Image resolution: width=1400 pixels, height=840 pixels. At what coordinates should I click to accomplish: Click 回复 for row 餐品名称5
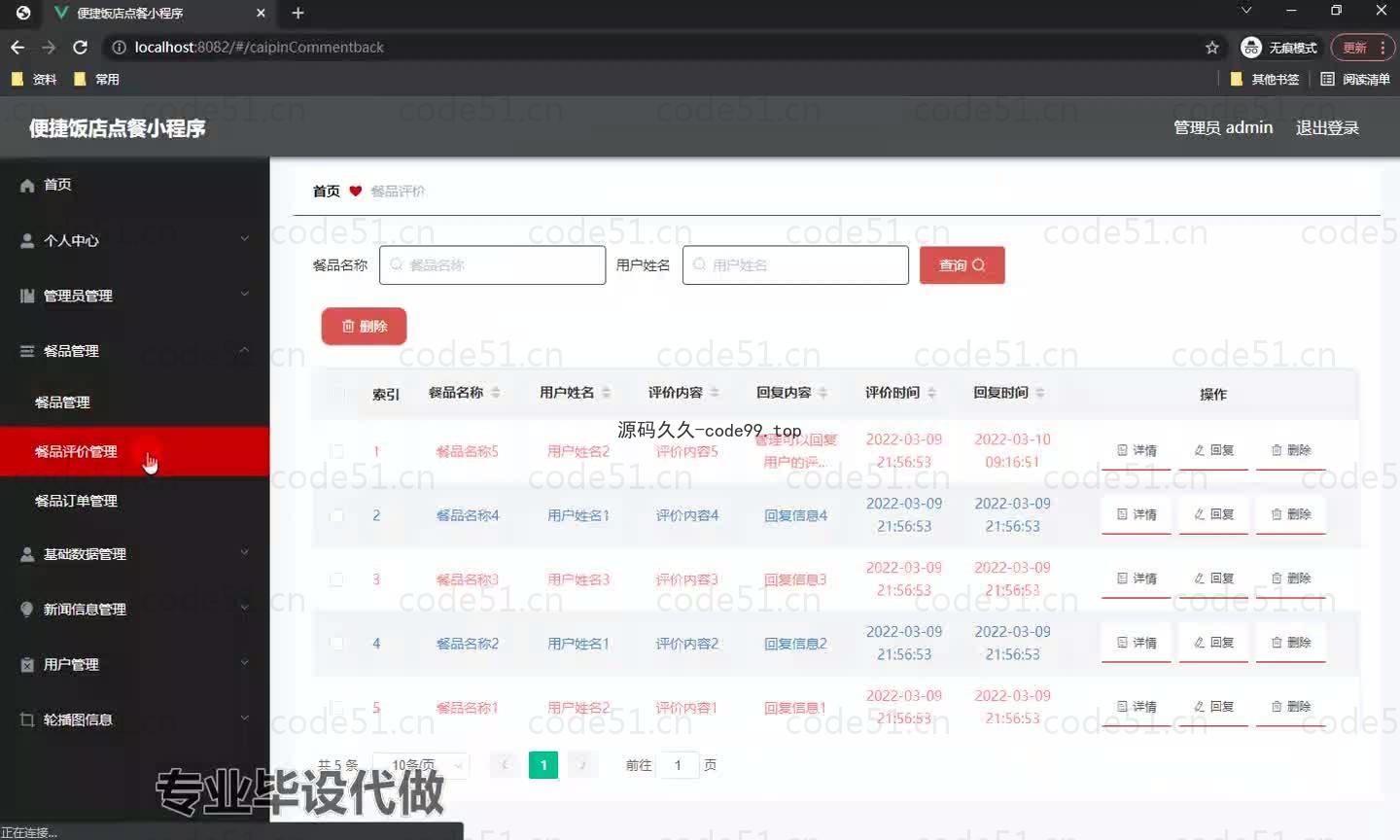pos(1213,451)
